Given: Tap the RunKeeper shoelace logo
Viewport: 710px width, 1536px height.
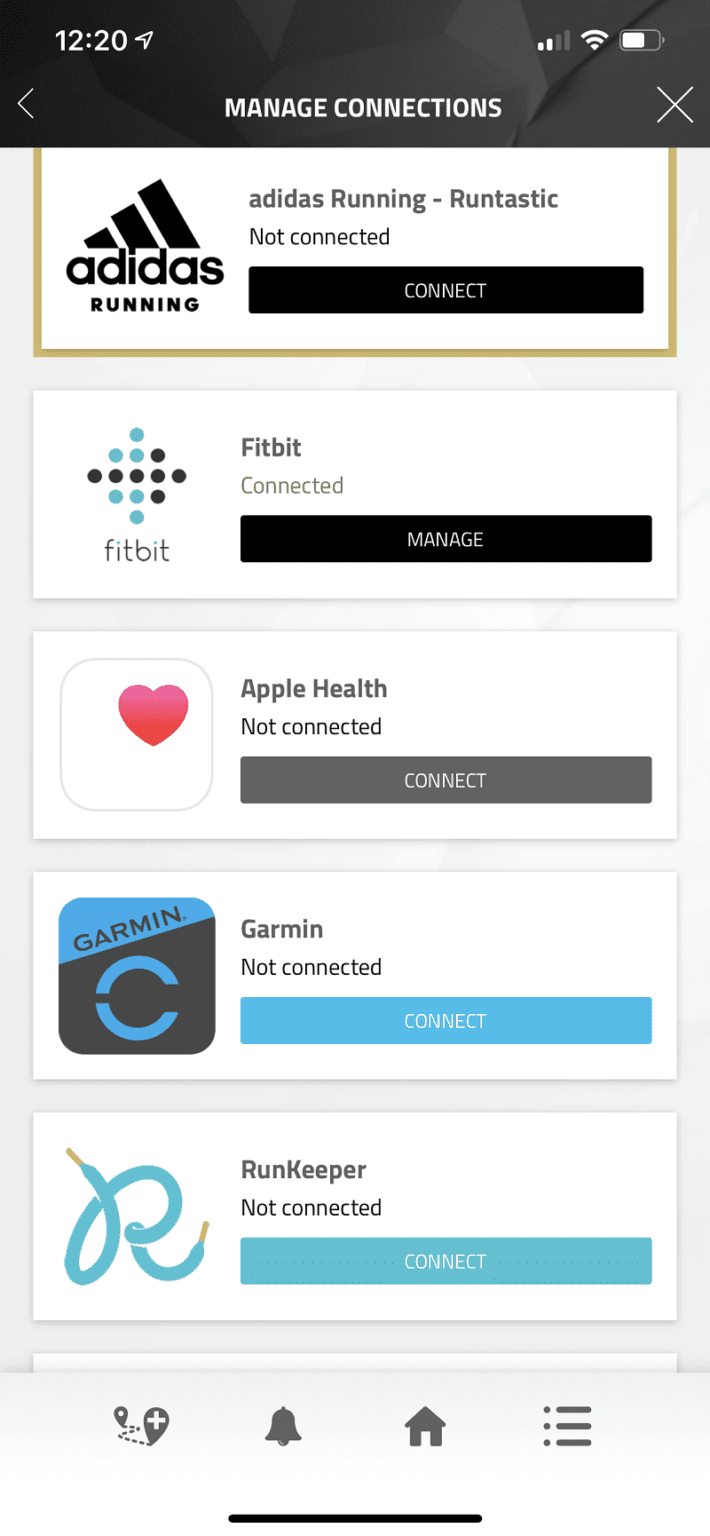Looking at the screenshot, I should 137,1217.
